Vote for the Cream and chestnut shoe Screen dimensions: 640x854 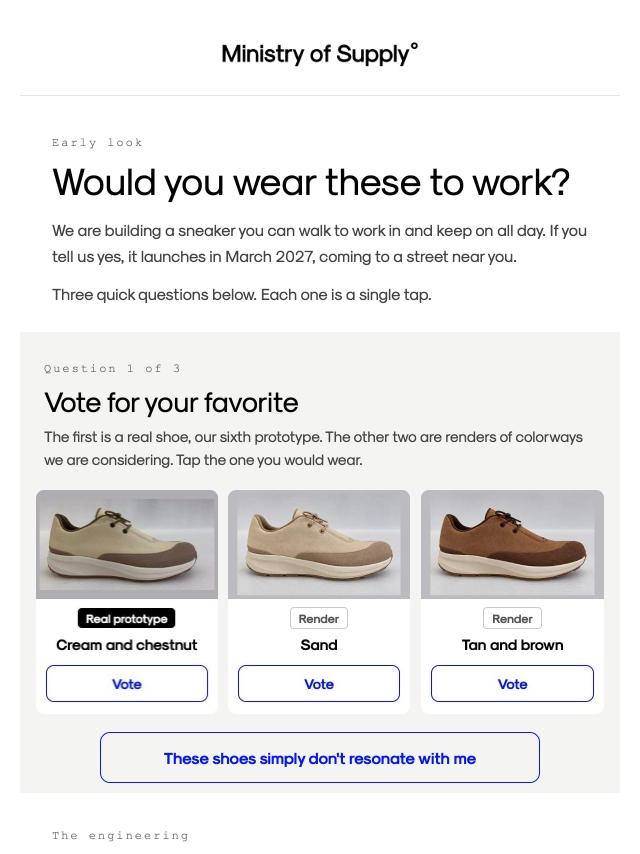pos(127,684)
